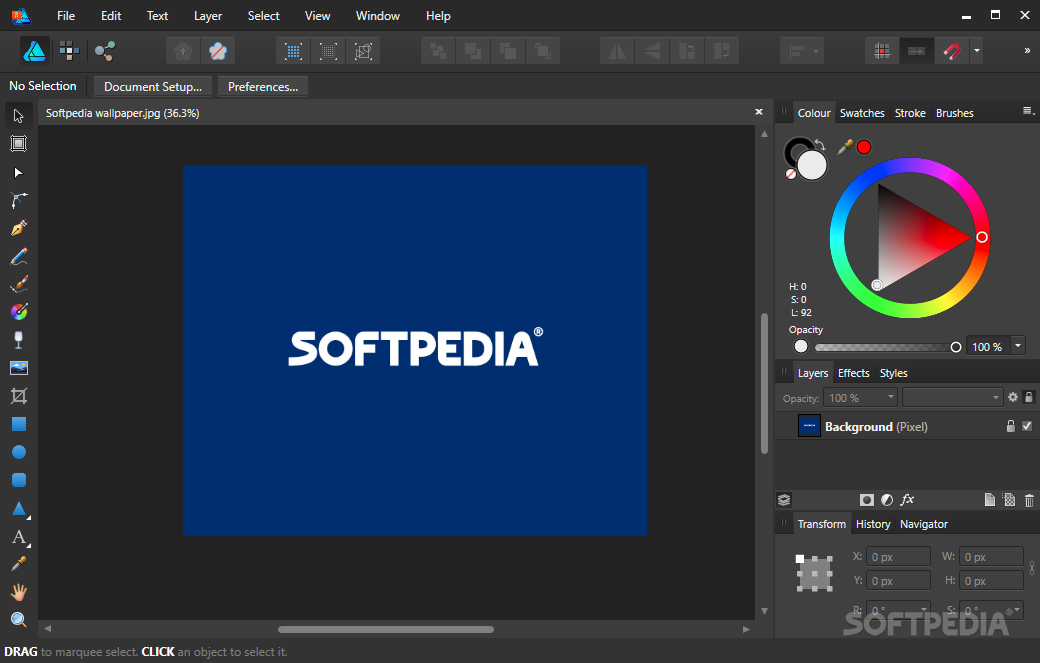The height and width of the screenshot is (663, 1040).
Task: Select the Zoom magnifier tool
Action: pos(19,620)
